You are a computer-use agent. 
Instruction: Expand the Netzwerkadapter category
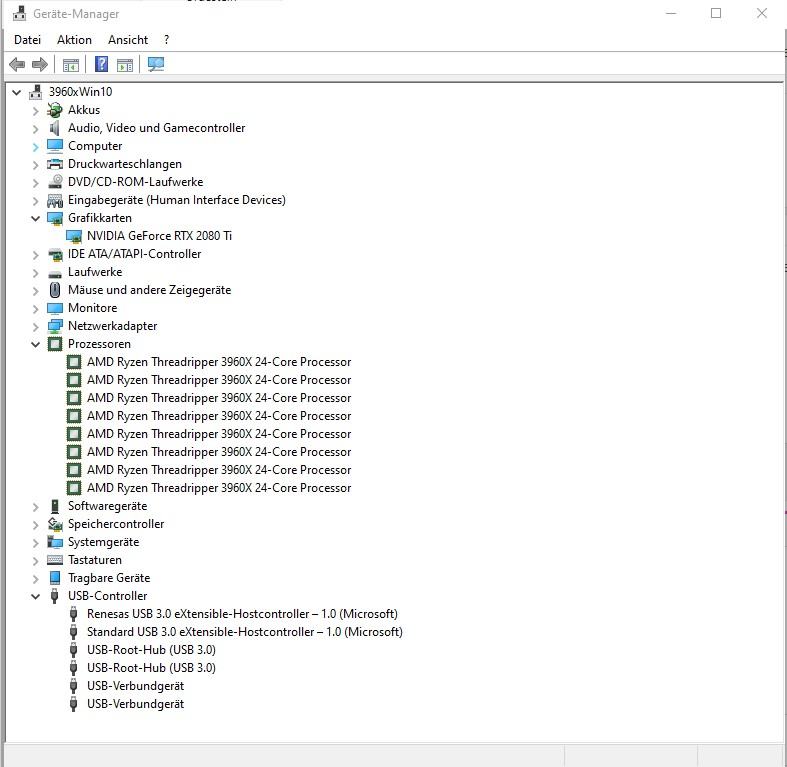[x=36, y=327]
